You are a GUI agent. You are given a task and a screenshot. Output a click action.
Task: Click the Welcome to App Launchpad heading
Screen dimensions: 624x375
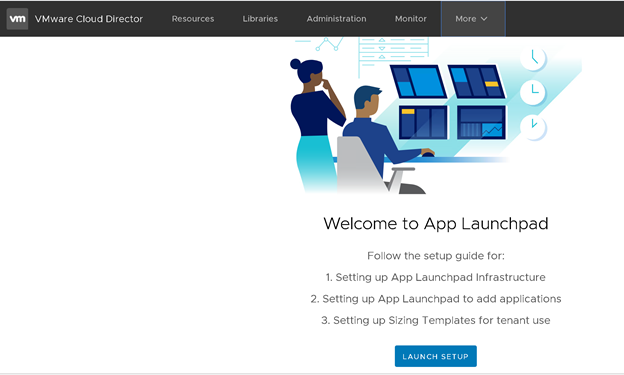(436, 224)
